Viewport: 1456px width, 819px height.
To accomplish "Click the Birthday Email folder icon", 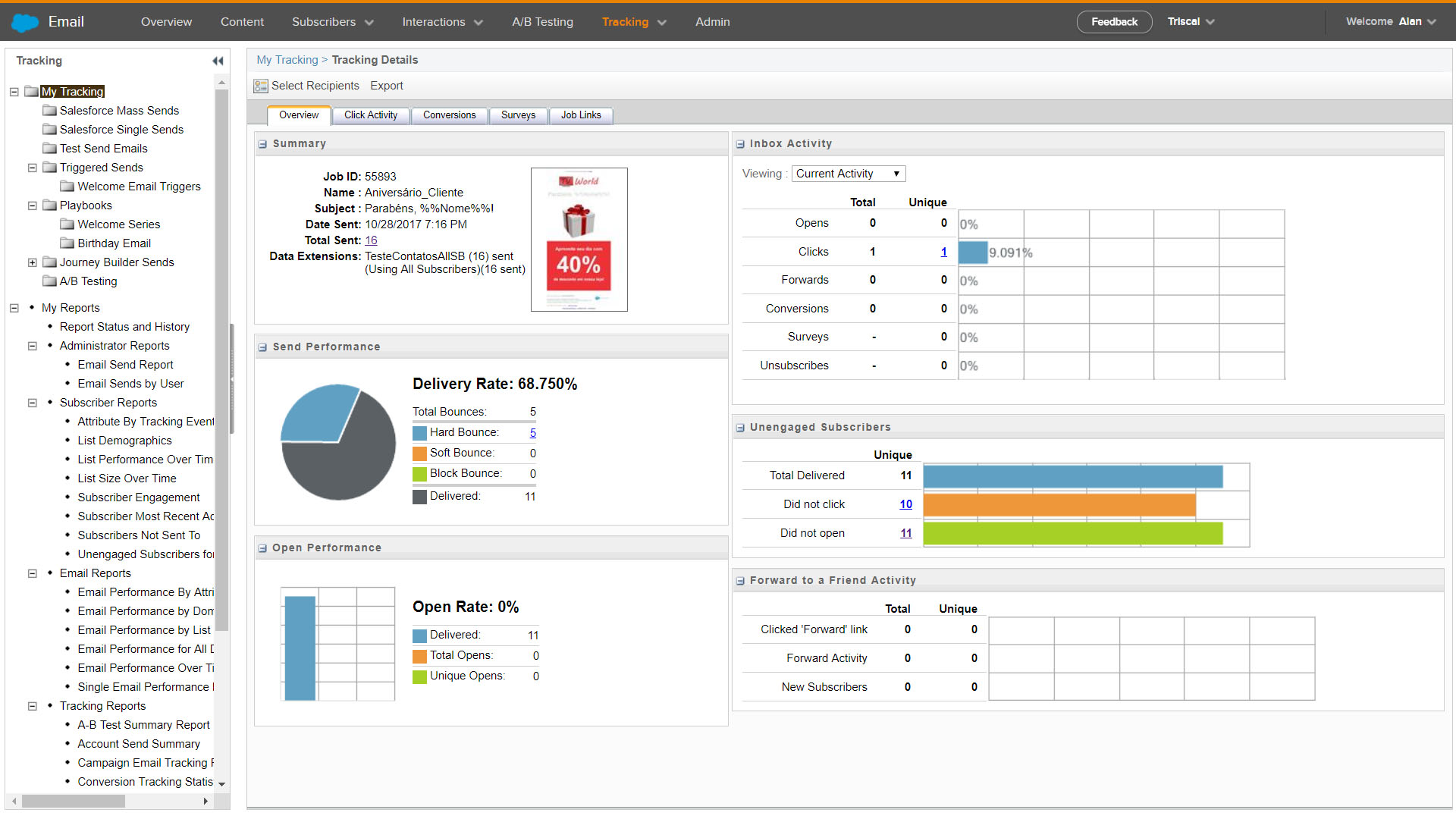I will [x=67, y=243].
